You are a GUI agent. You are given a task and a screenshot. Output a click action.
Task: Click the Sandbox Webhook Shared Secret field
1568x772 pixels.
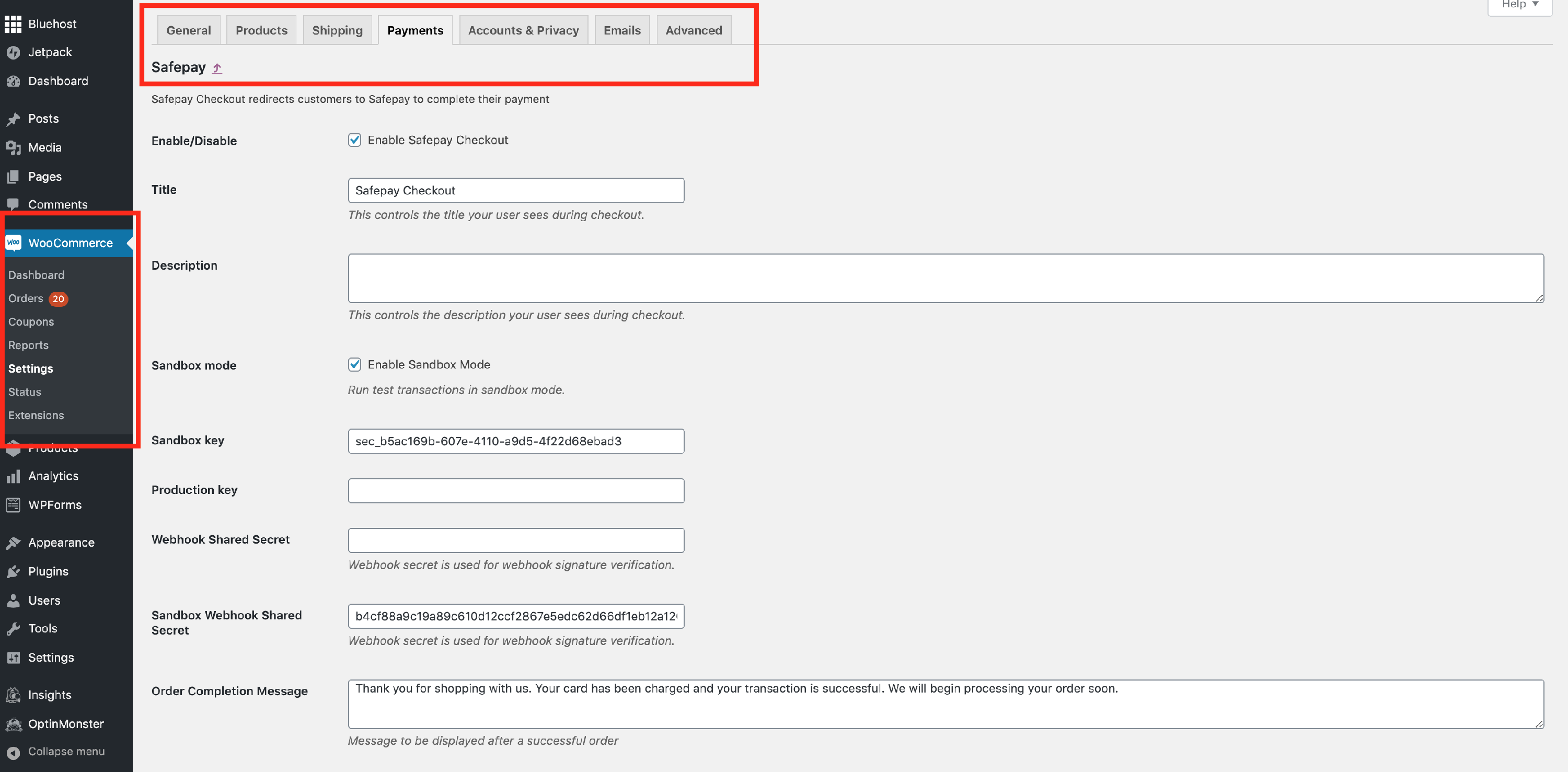[x=515, y=616]
